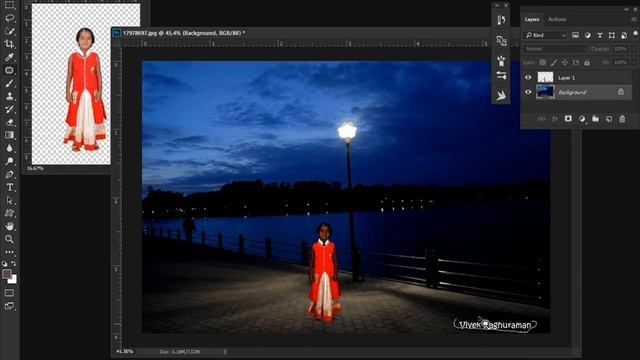Toggle prevent artboard auto-nesting lock

coord(576,62)
